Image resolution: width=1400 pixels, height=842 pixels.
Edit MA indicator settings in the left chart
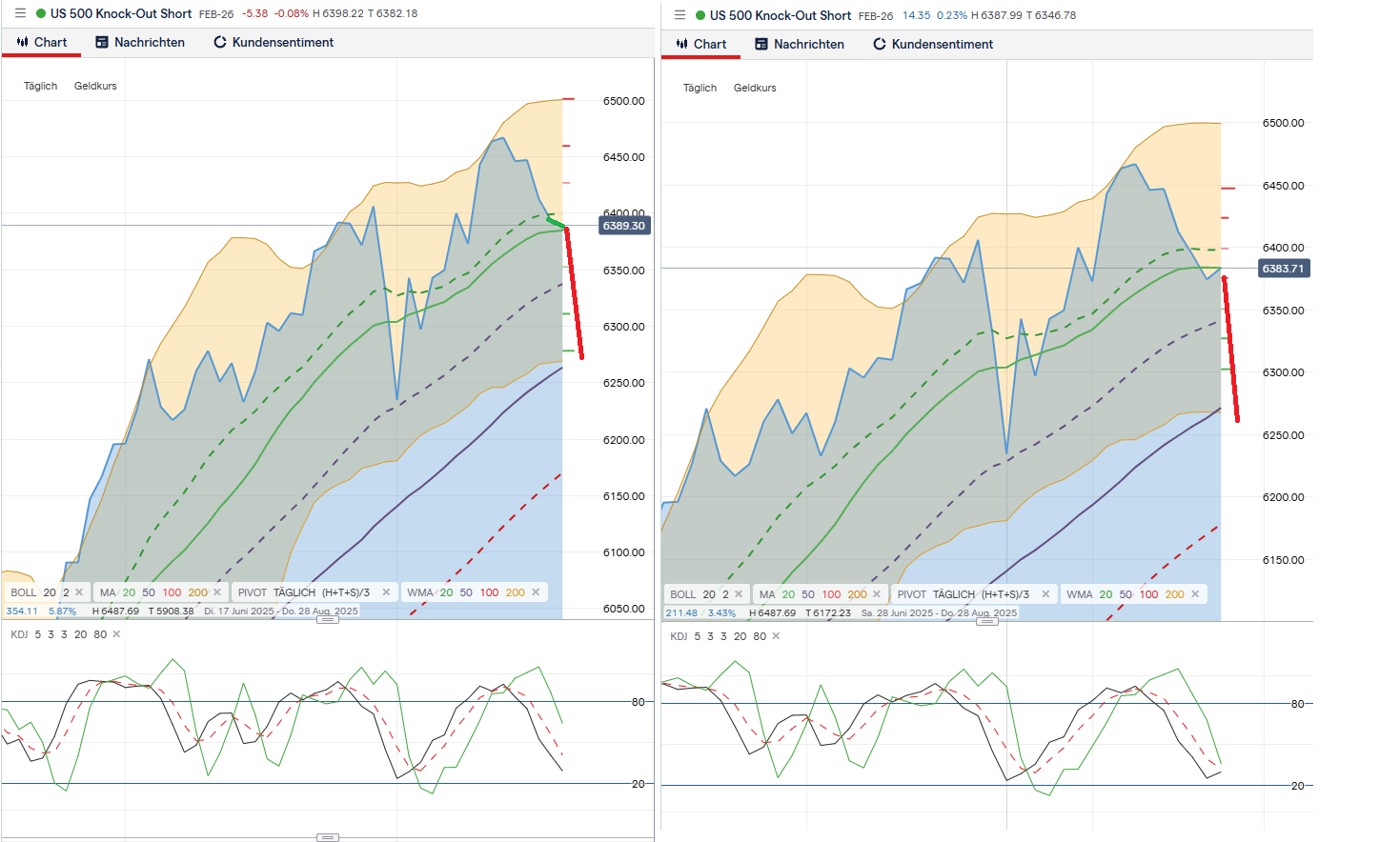tap(108, 592)
